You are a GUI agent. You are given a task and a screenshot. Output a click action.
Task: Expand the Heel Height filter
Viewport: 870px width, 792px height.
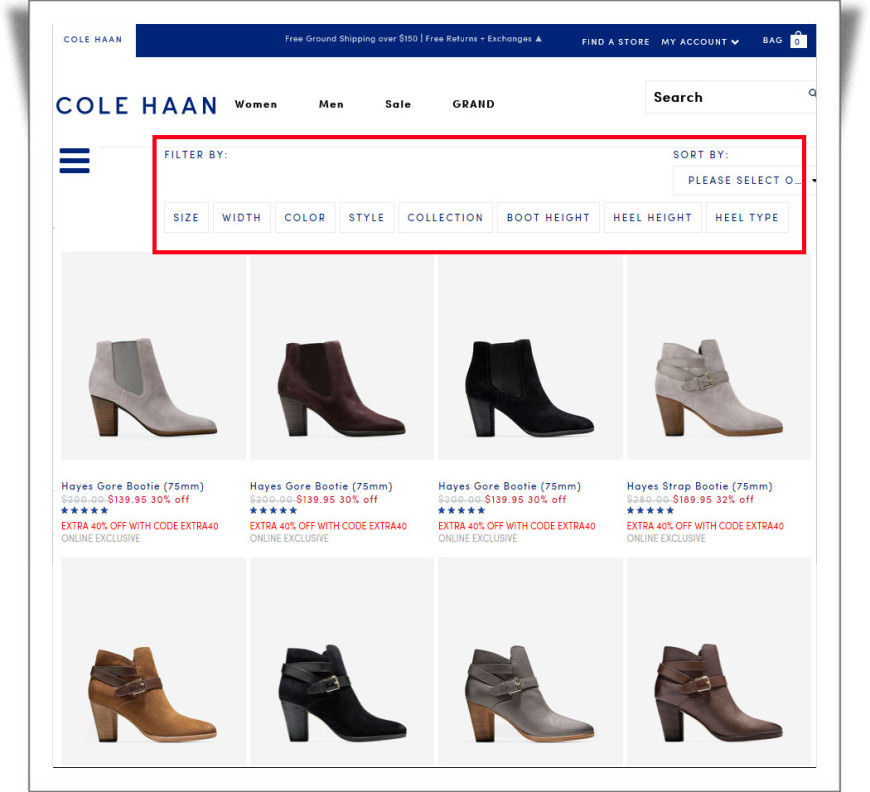(x=652, y=218)
